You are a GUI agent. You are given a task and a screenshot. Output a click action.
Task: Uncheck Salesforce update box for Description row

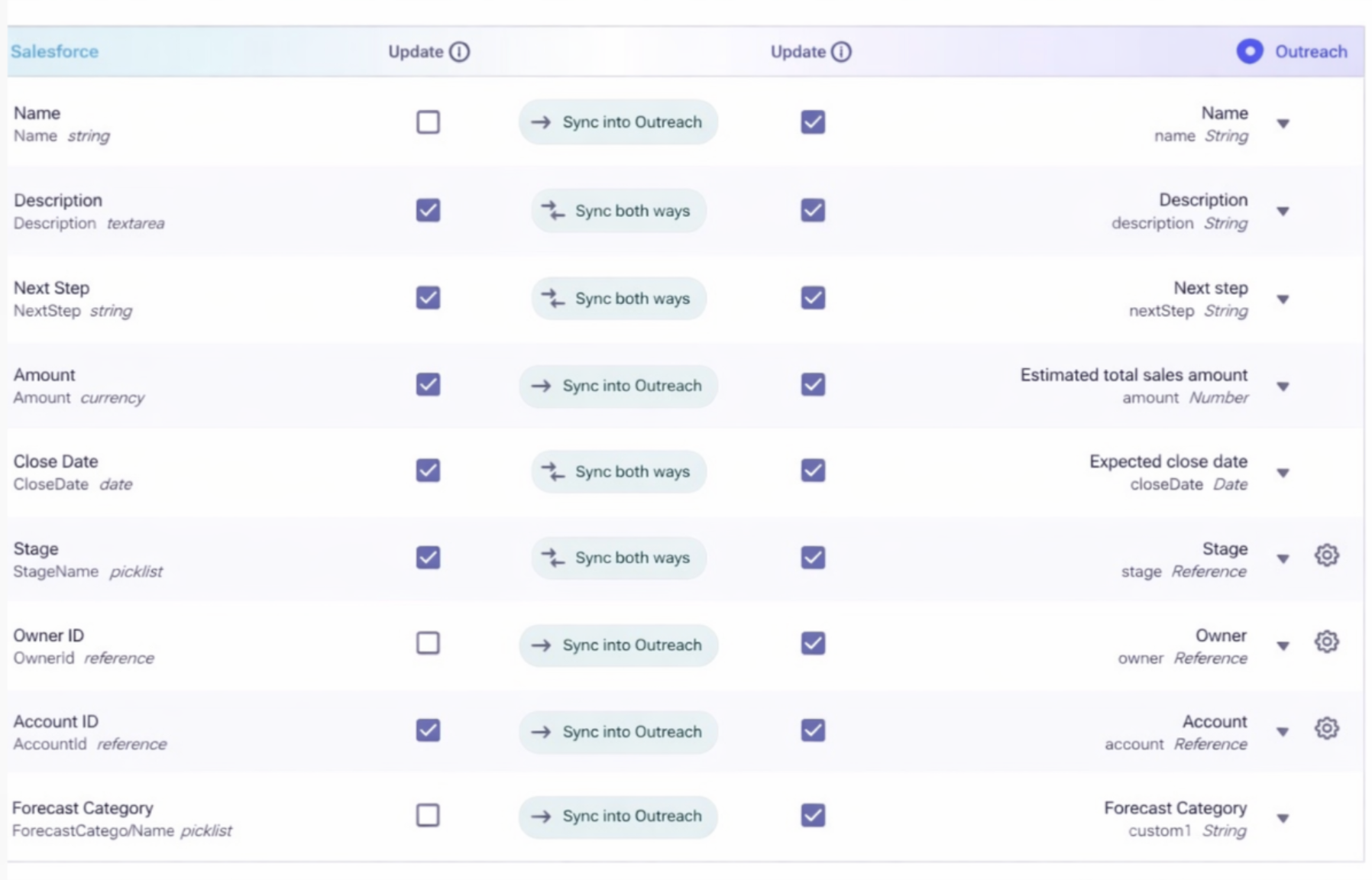(428, 210)
